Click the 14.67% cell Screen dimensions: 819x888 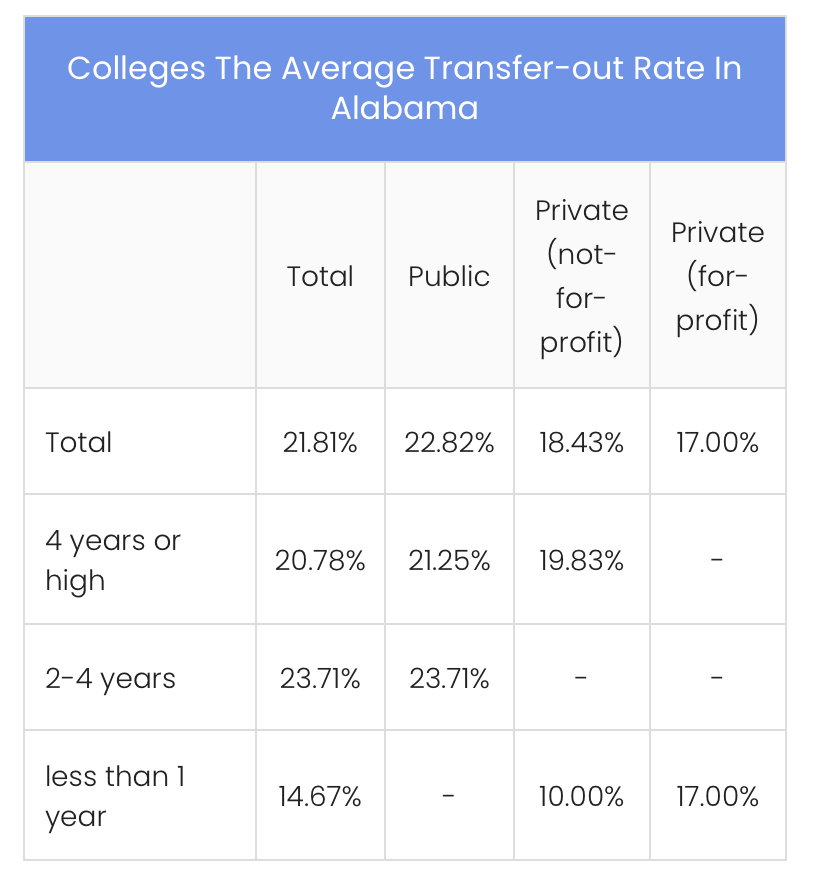click(x=320, y=797)
